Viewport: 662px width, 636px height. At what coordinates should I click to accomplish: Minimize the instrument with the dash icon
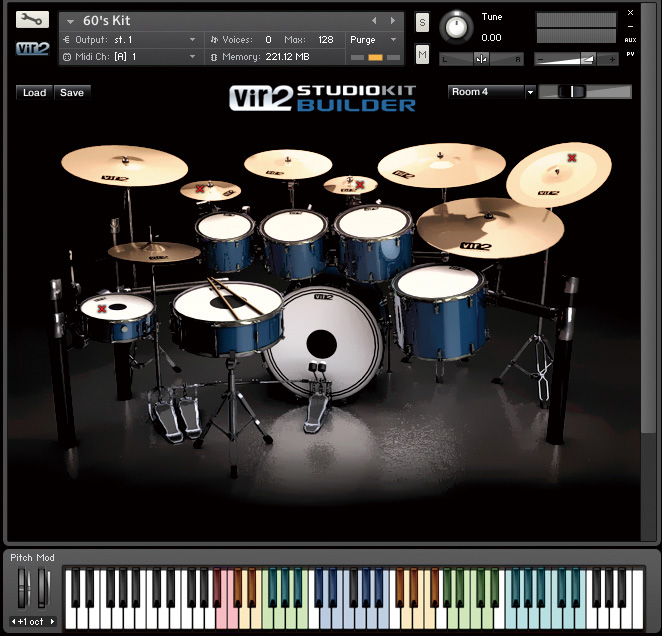[630, 27]
